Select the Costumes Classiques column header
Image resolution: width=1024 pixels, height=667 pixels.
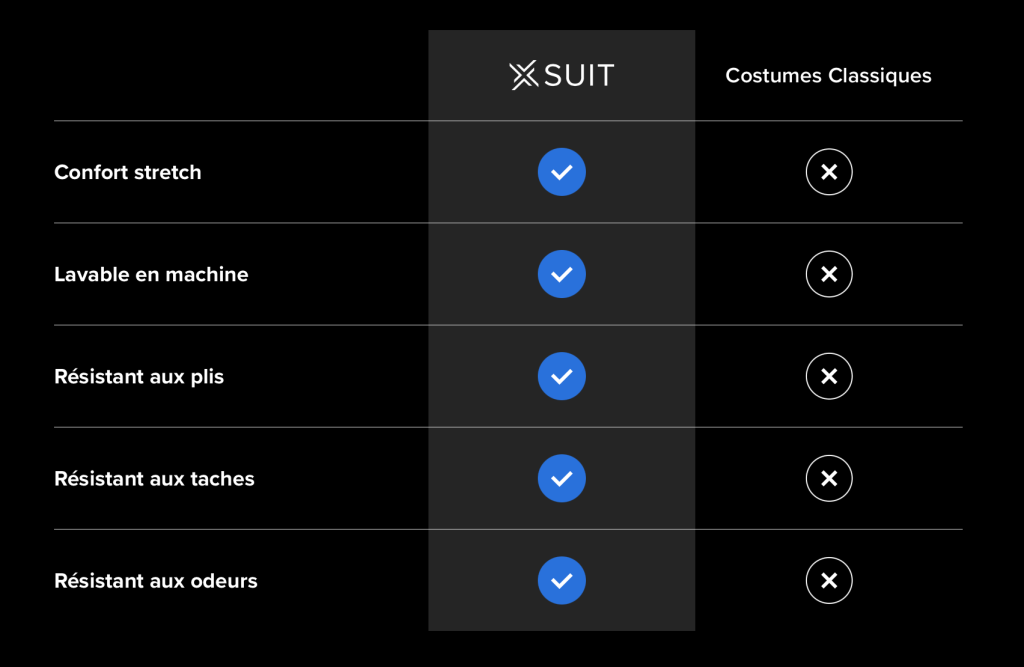pos(828,76)
